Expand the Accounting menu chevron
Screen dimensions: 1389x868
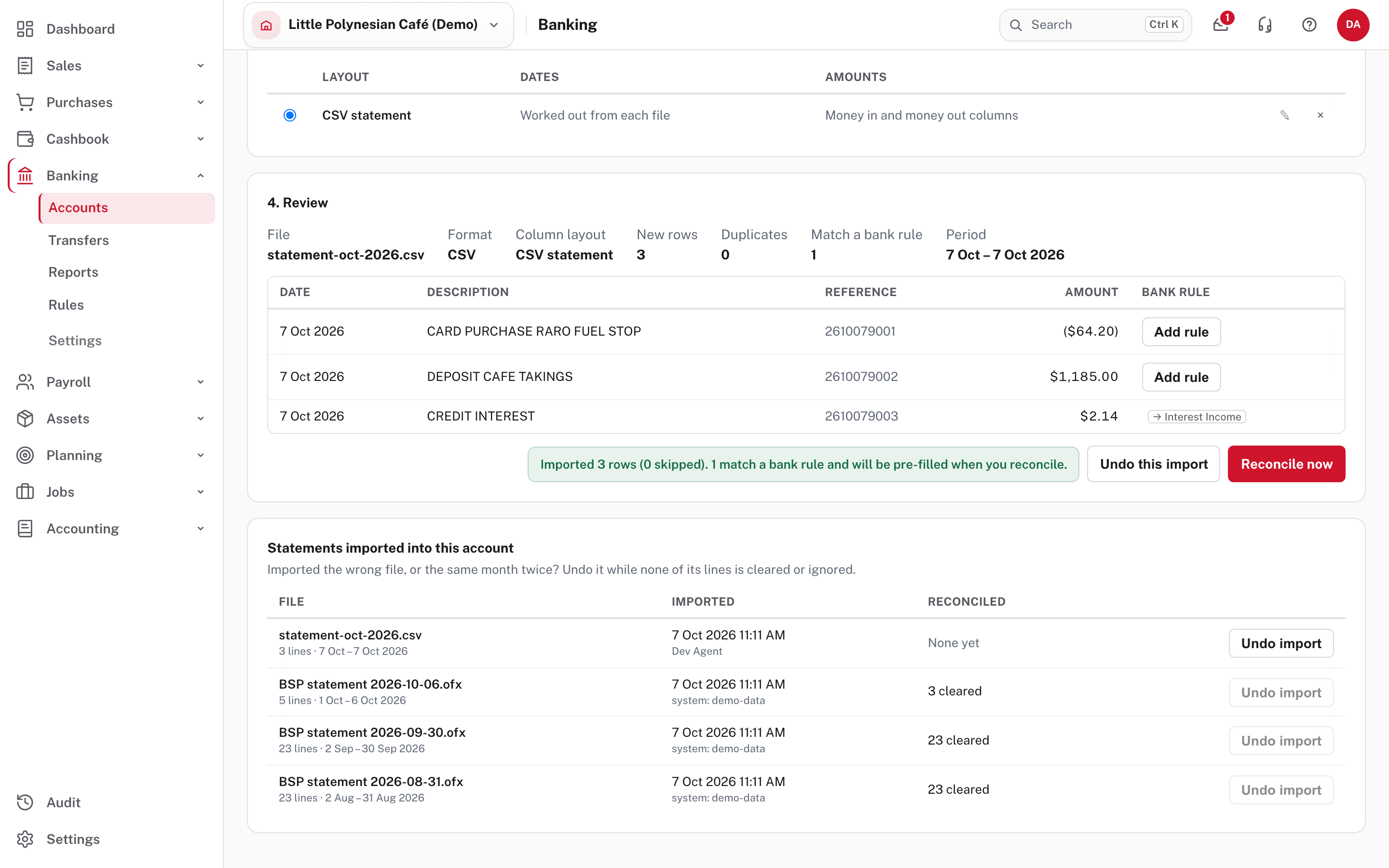(201, 528)
